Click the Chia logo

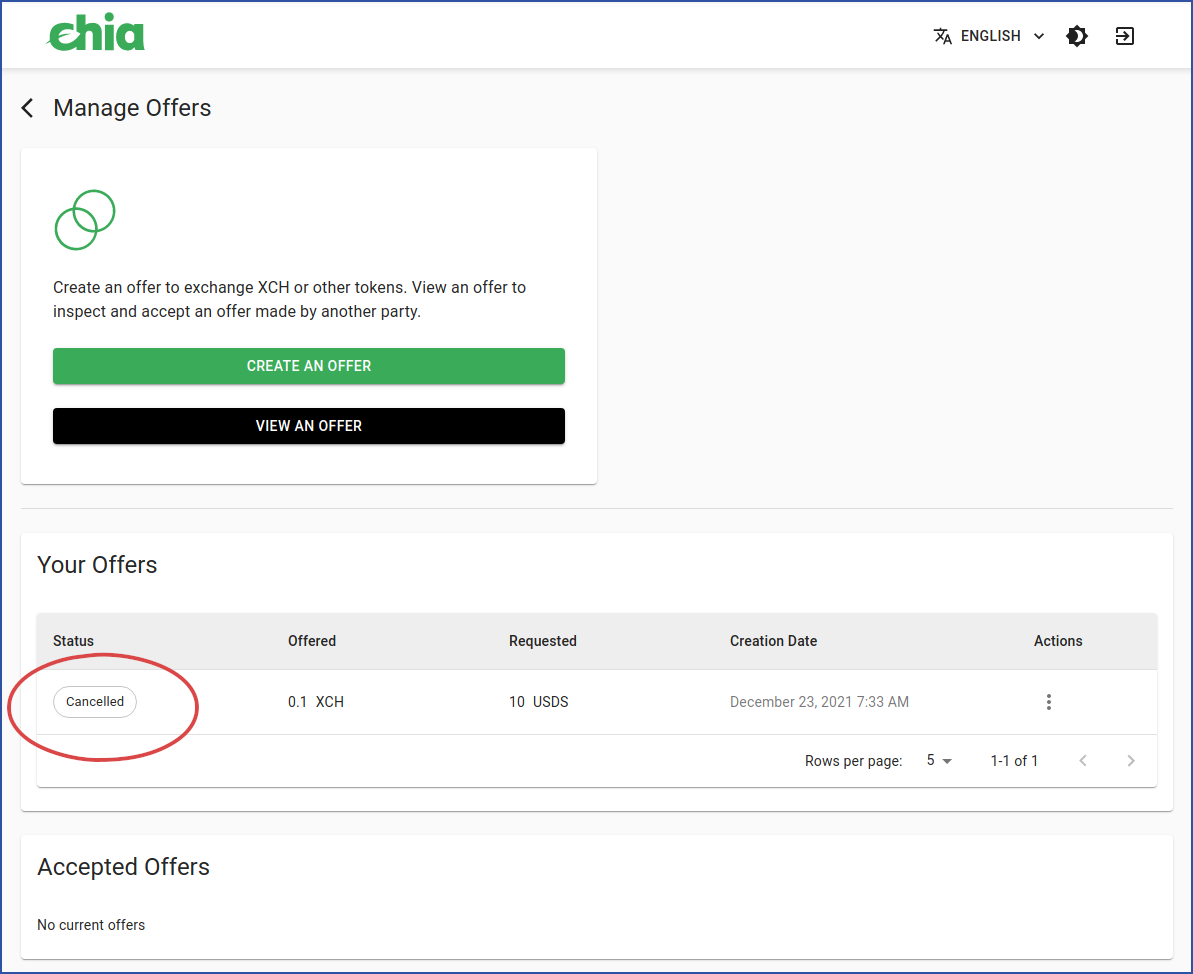(x=96, y=33)
